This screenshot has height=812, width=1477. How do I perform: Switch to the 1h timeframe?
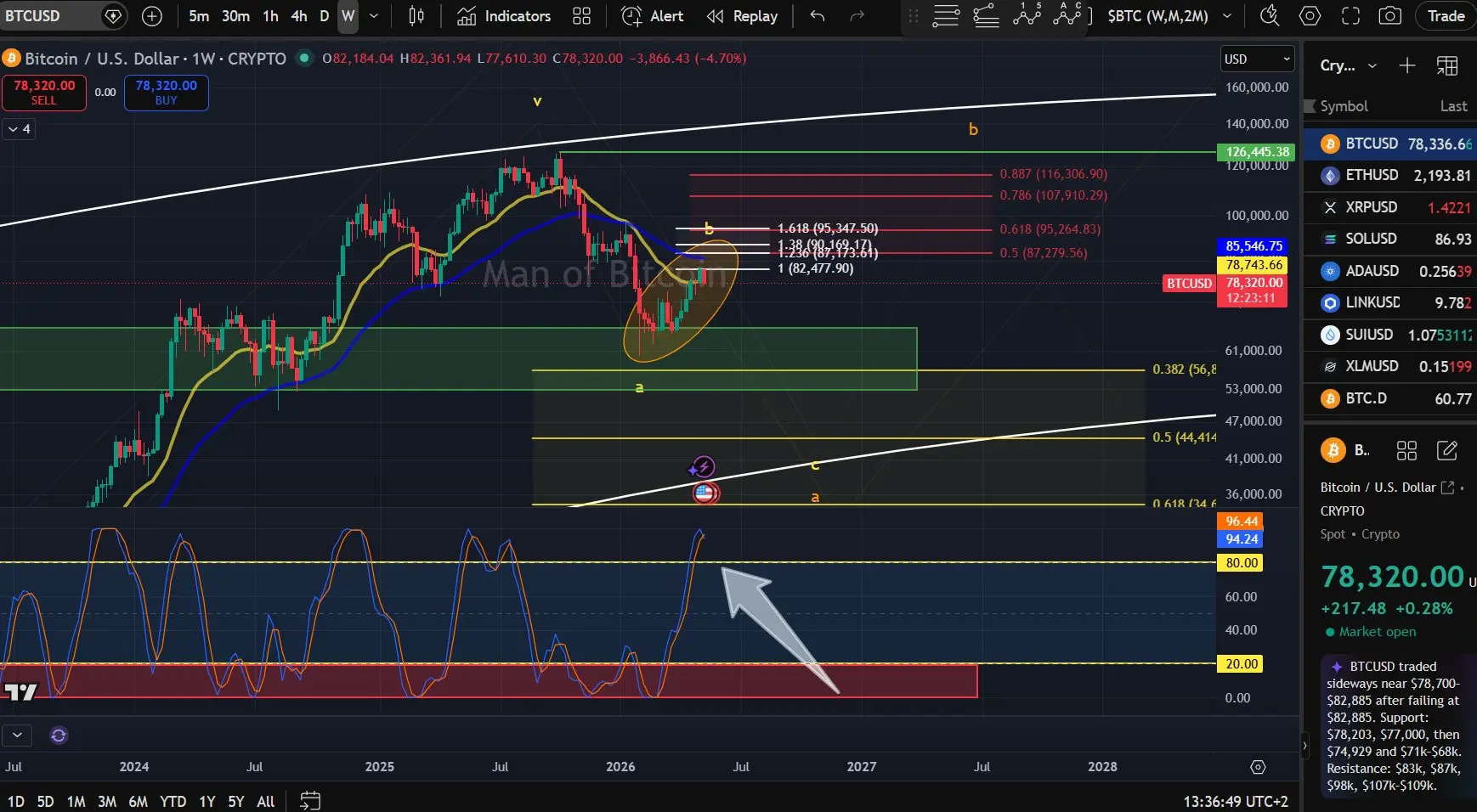point(270,16)
